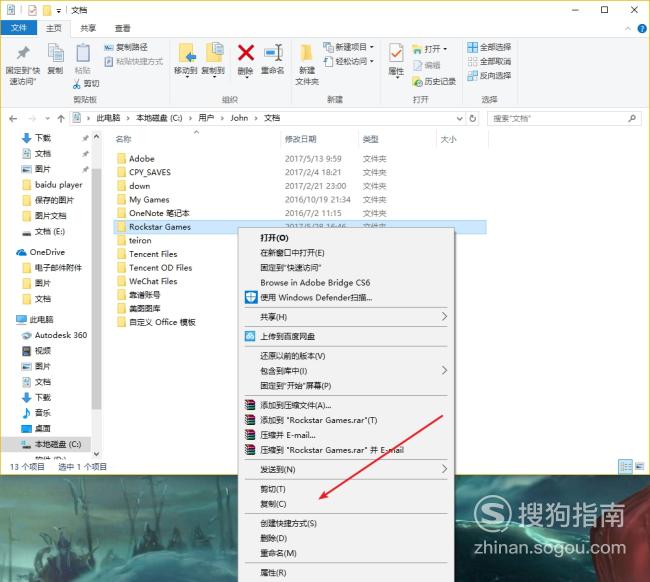The width and height of the screenshot is (650, 582).
Task: Click John in the address breadcrumb
Action: pyautogui.click(x=239, y=118)
